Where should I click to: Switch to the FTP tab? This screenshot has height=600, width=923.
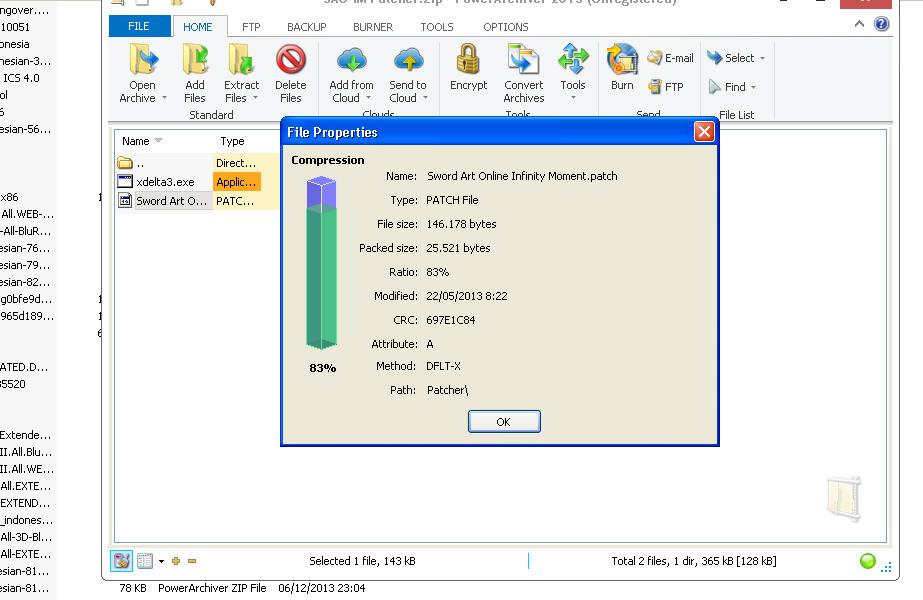click(x=251, y=27)
